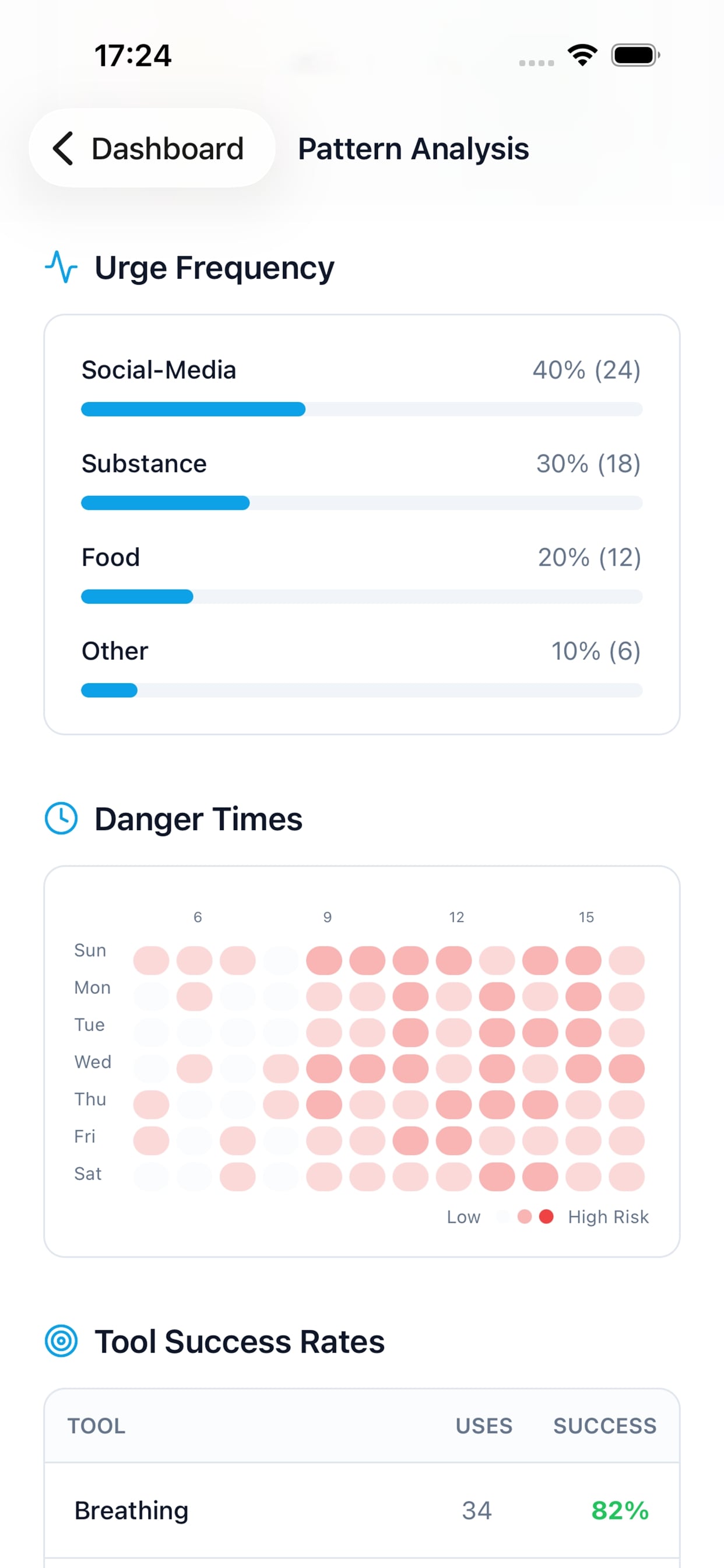Expand the Social-Media urge category
Viewport: 724px width, 1568px height.
coord(159,369)
